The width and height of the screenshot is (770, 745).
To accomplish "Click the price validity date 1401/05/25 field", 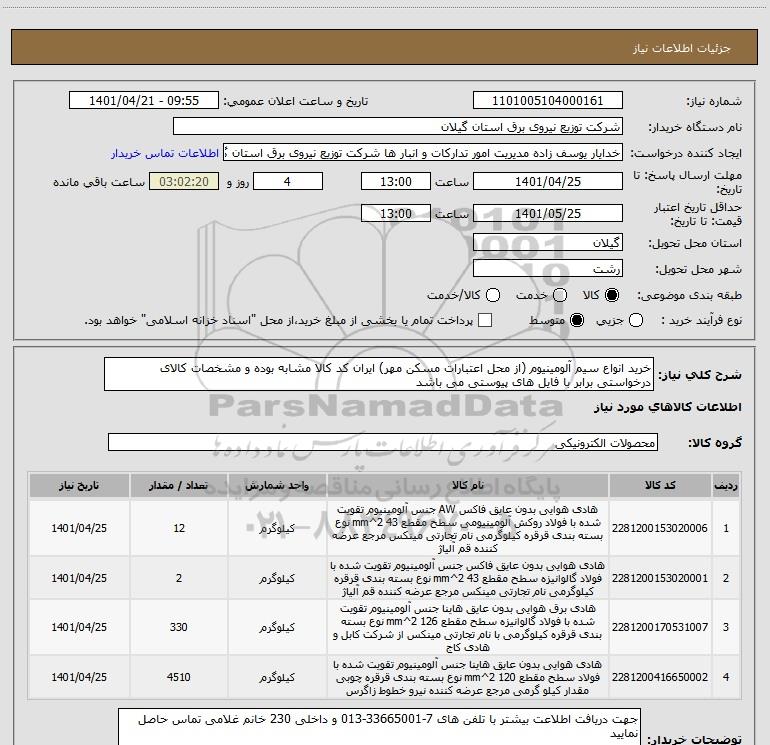I will pyautogui.click(x=548, y=213).
